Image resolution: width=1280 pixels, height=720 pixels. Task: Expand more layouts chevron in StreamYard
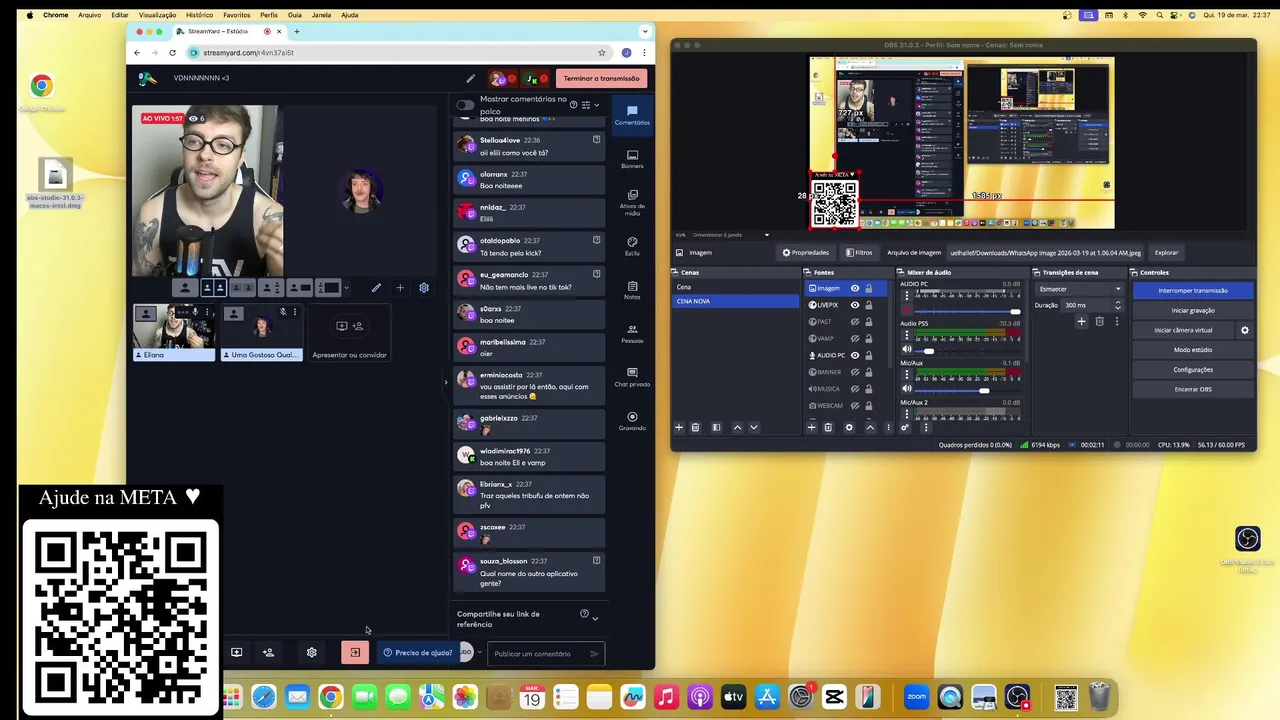pos(346,288)
